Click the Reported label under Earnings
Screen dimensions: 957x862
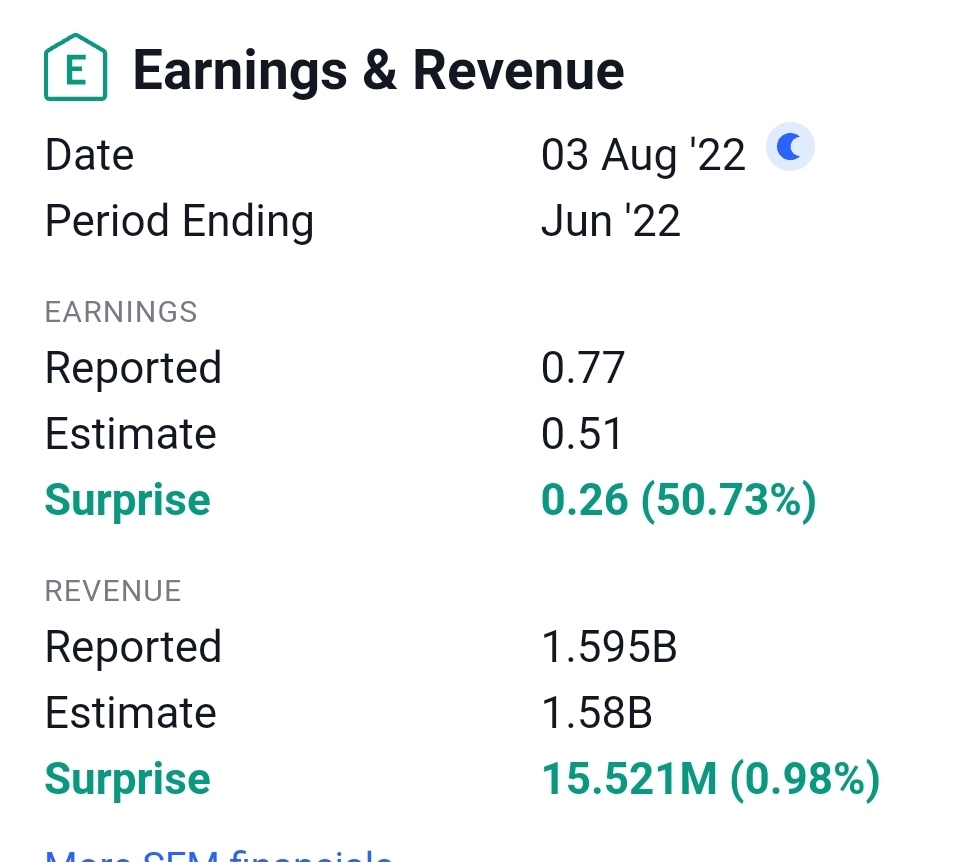click(x=133, y=367)
